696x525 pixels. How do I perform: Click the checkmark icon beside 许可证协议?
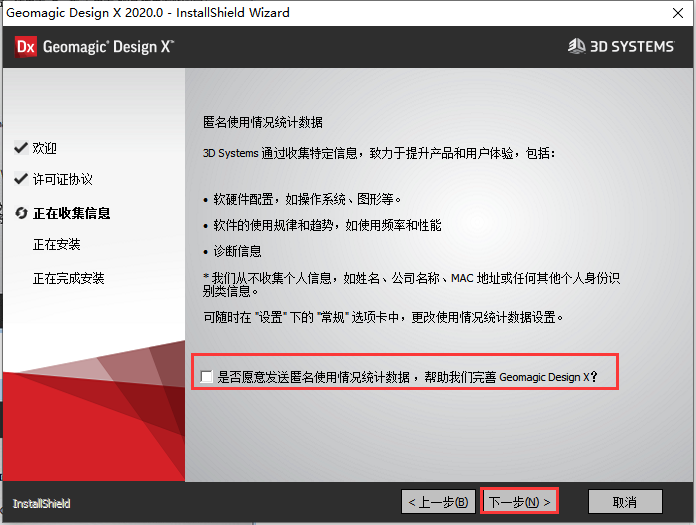click(x=21, y=179)
